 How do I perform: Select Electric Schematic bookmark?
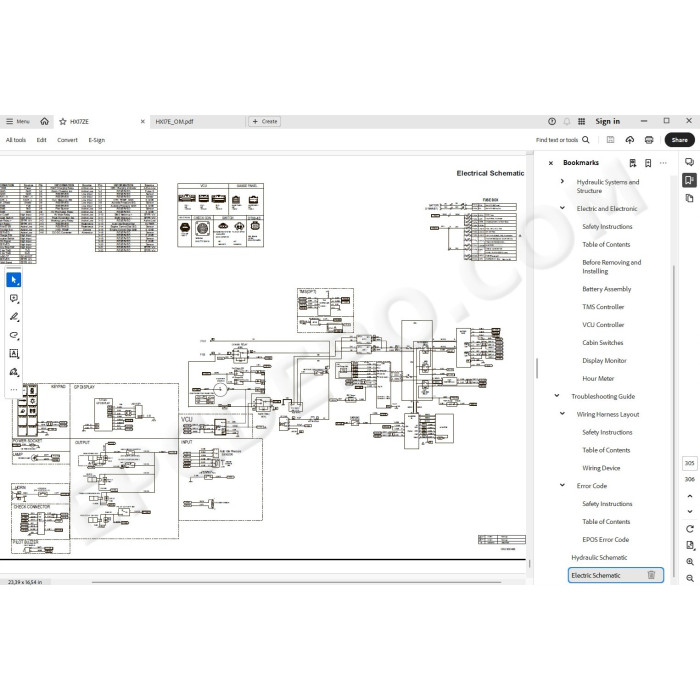pyautogui.click(x=596, y=575)
